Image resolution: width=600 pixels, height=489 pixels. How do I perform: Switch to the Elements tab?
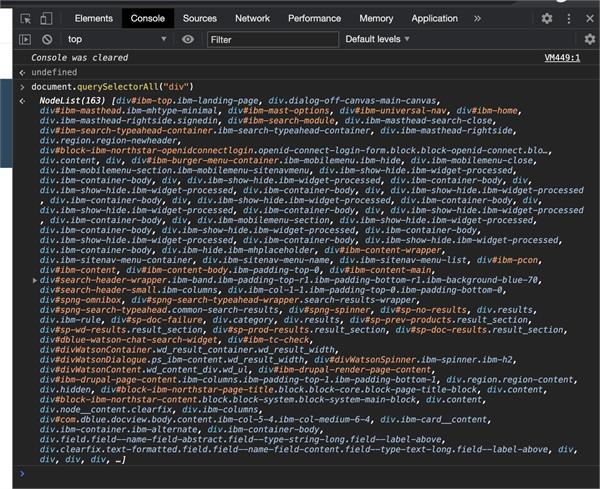[x=94, y=18]
